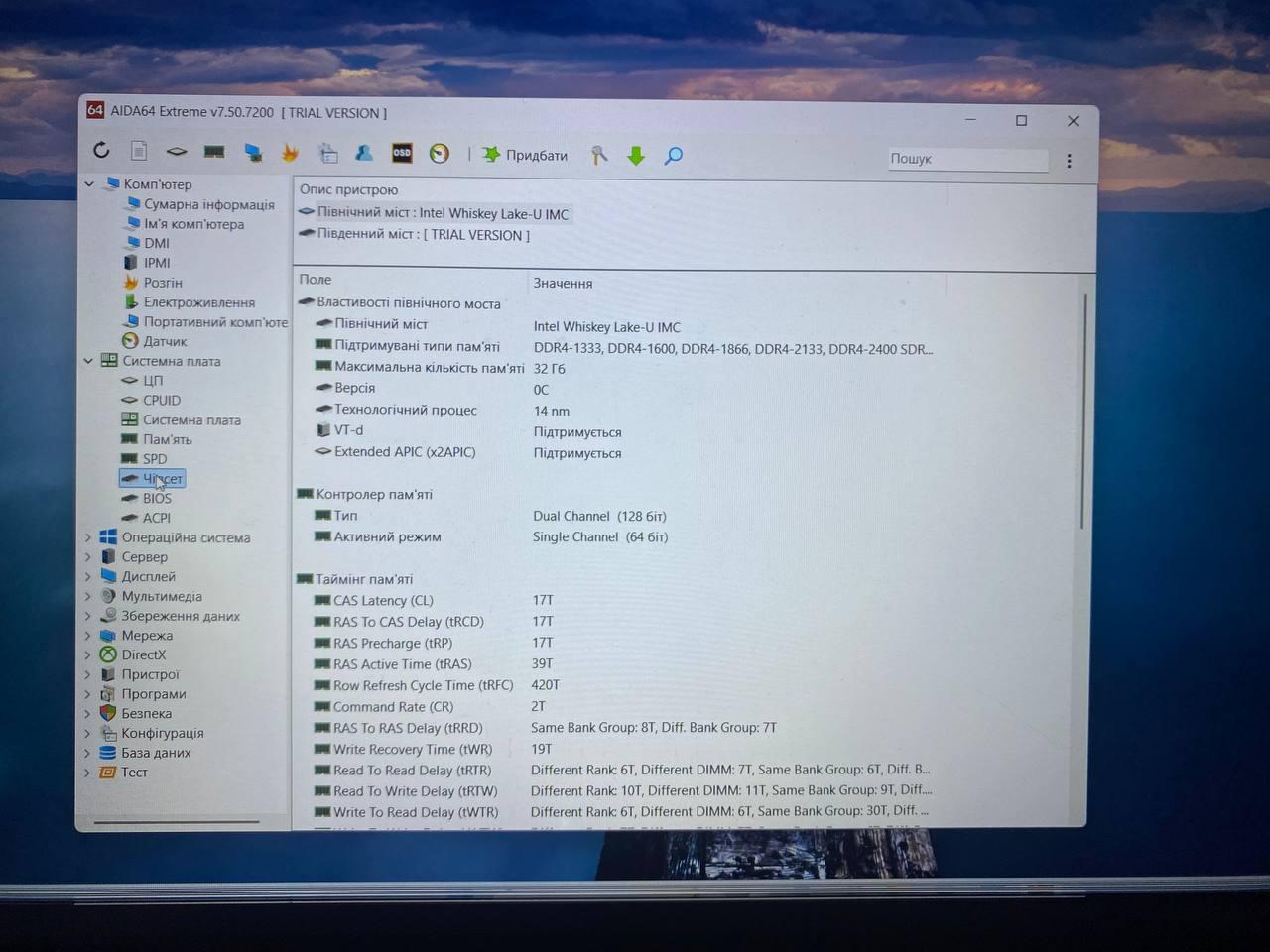Select the ACPI tree item
Viewport: 1270px width, 952px height.
(x=156, y=518)
